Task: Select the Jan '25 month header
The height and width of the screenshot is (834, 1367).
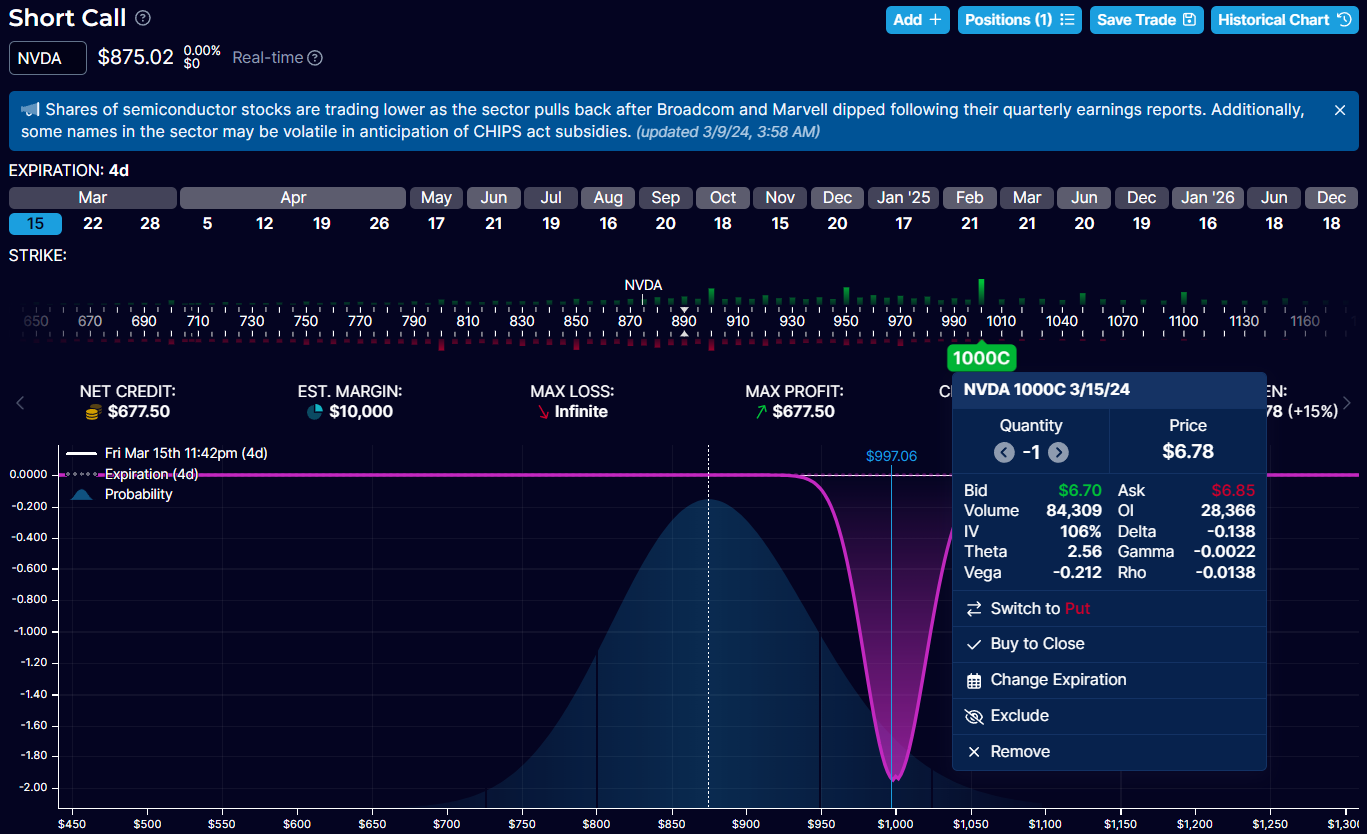Action: coord(904,198)
